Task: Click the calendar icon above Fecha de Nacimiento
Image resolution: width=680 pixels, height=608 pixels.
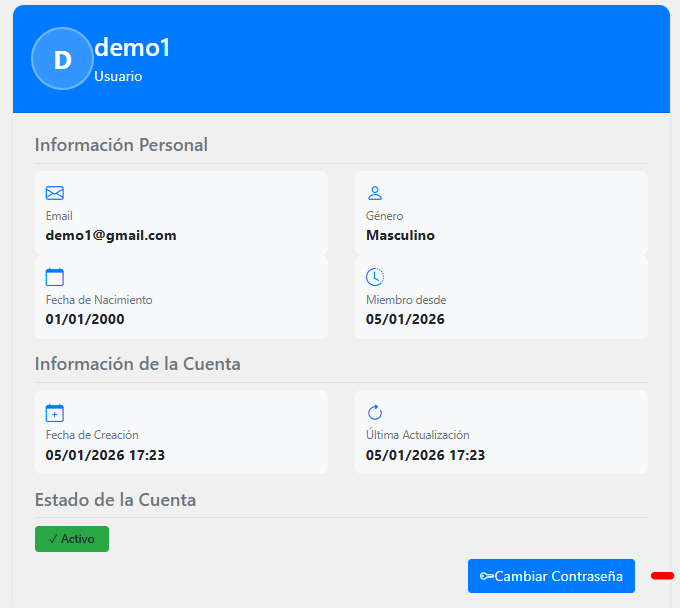Action: pos(55,277)
